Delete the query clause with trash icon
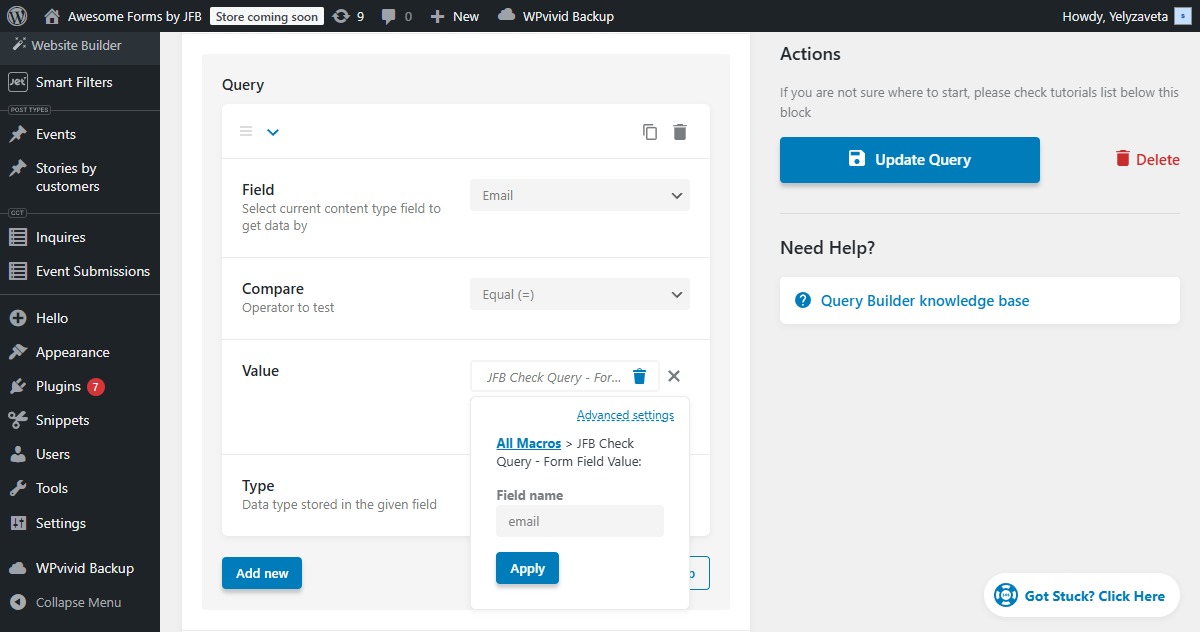The image size is (1200, 632). coord(680,132)
